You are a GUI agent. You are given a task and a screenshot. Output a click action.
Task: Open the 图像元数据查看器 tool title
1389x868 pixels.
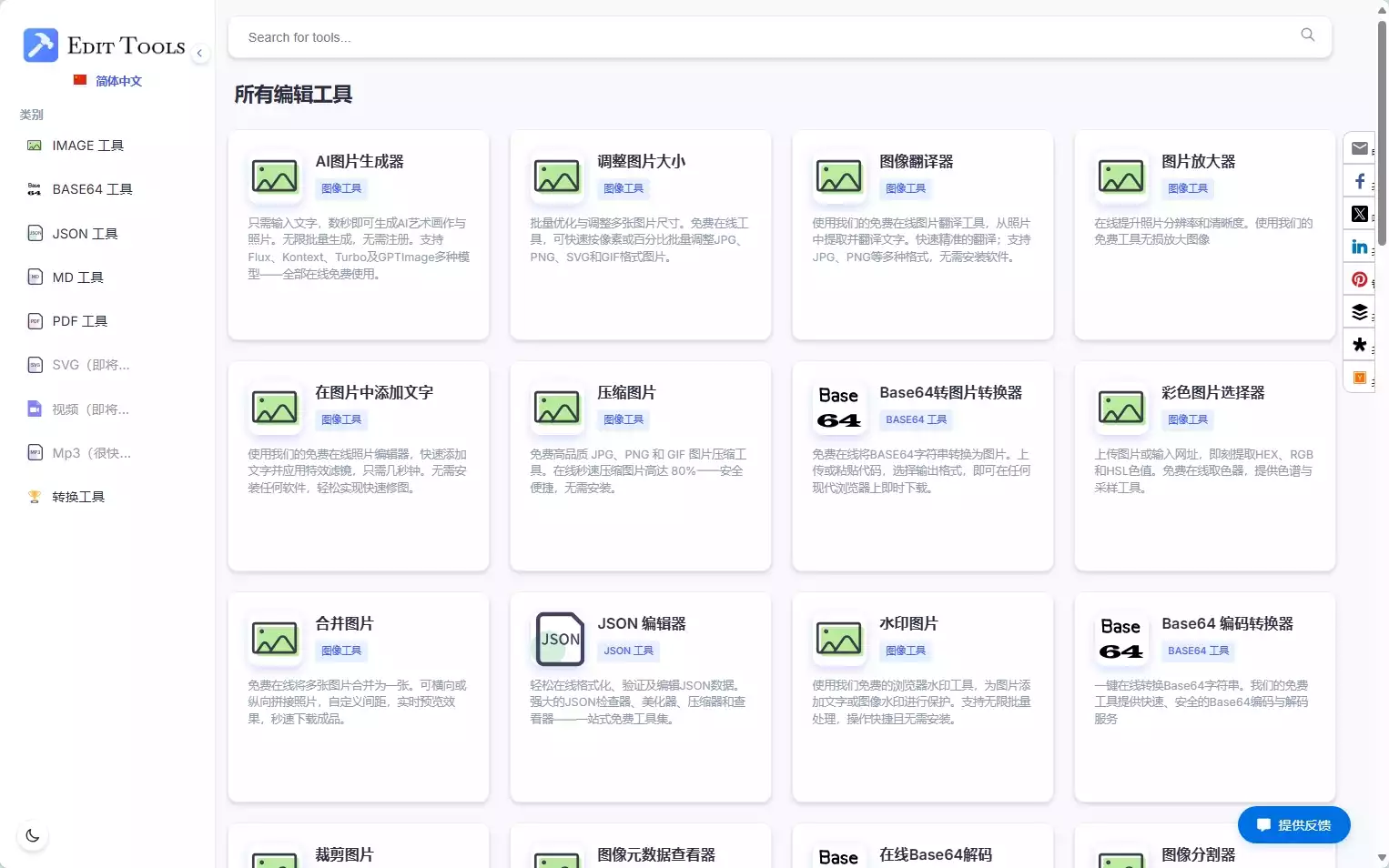(656, 854)
